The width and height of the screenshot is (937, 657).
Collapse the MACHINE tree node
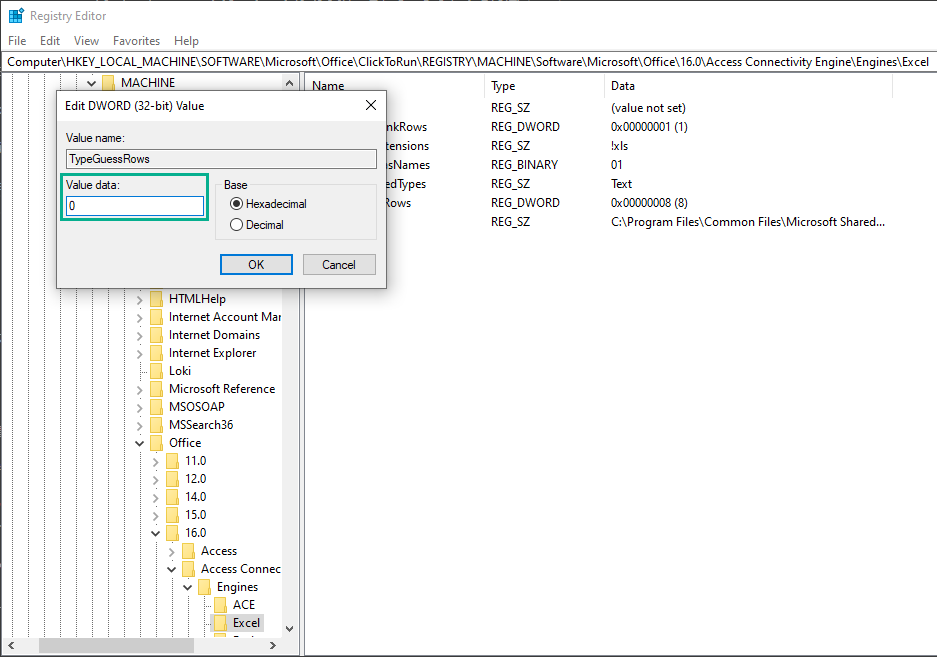click(x=90, y=81)
